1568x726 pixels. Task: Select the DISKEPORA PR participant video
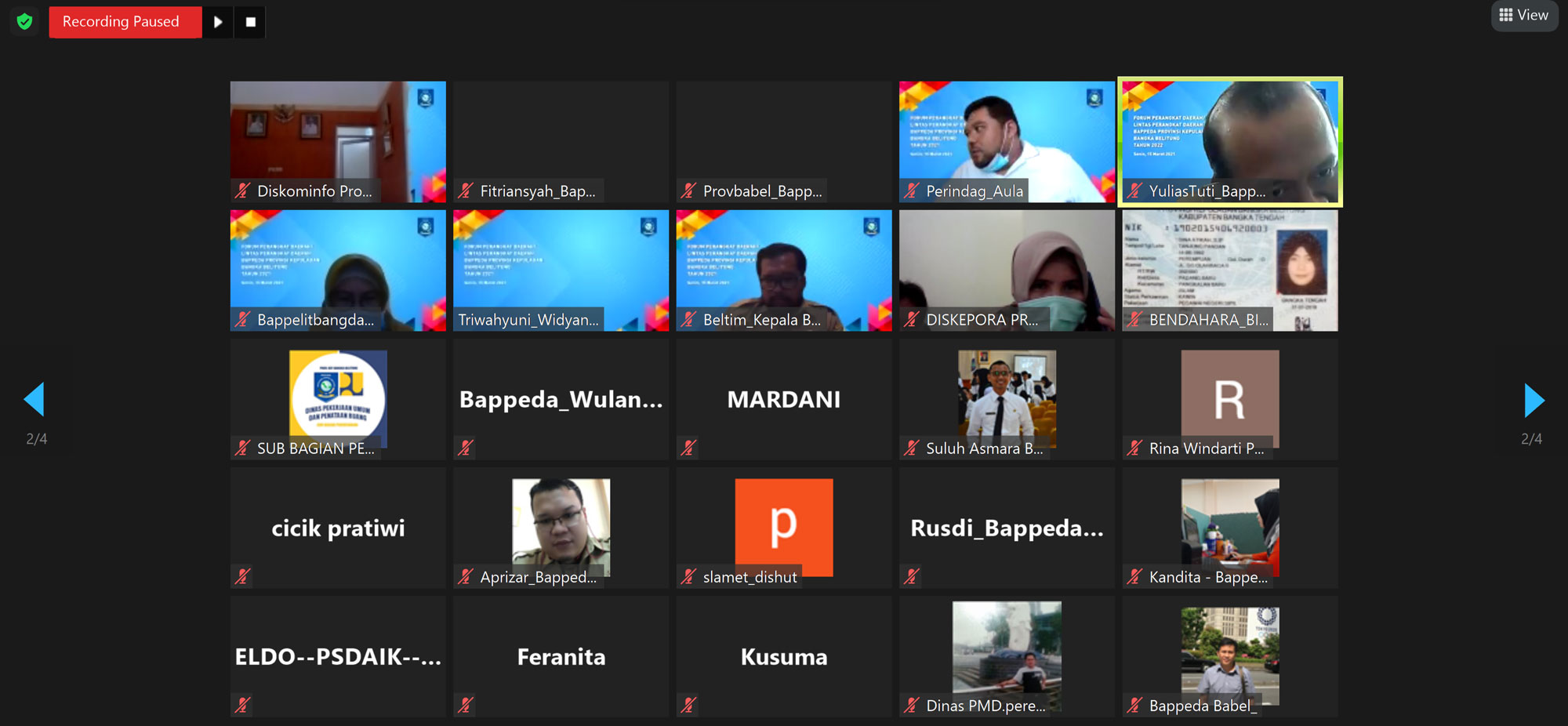pos(1007,270)
